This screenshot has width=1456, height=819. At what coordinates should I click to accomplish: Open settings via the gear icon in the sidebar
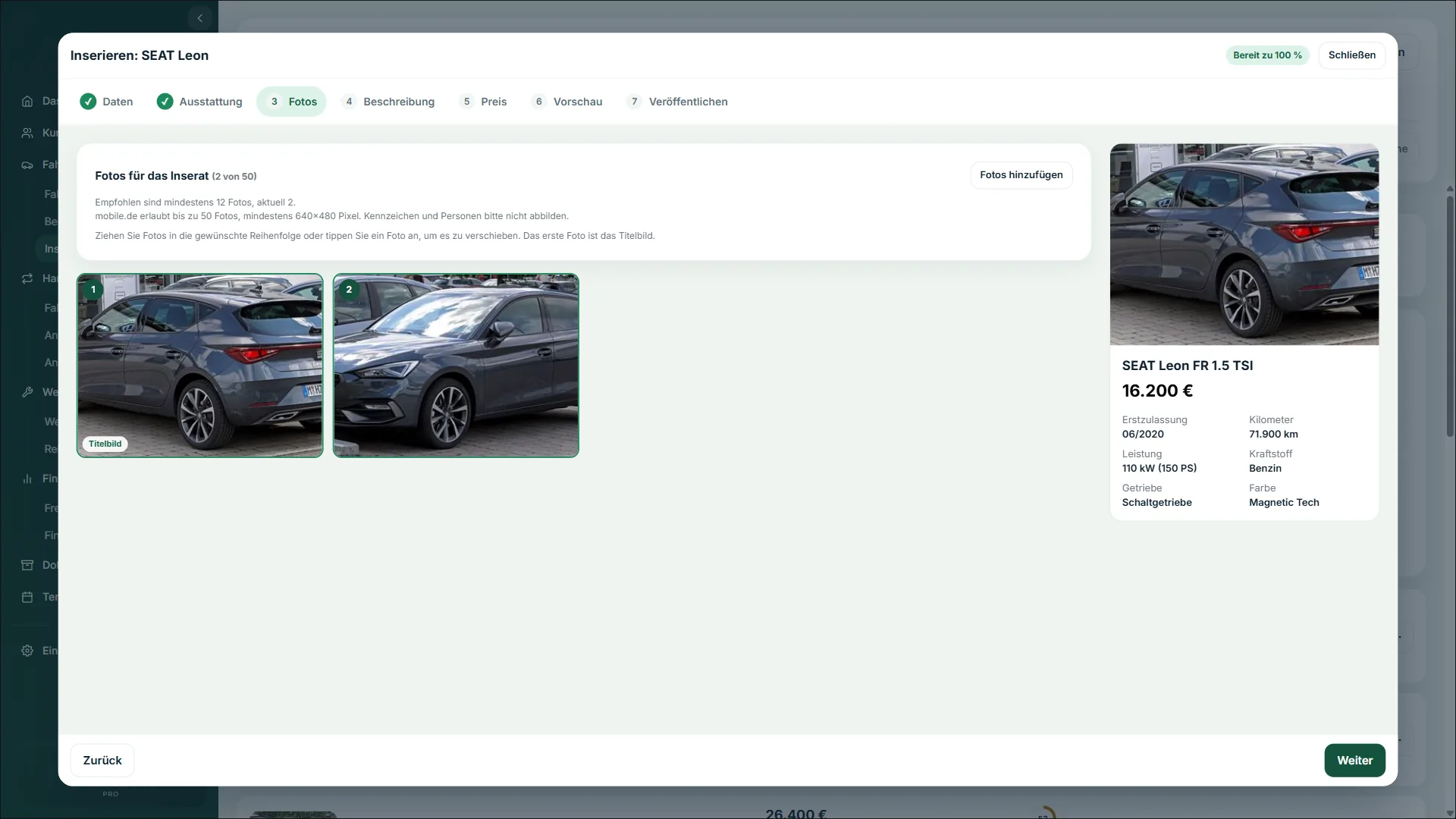[x=27, y=651]
